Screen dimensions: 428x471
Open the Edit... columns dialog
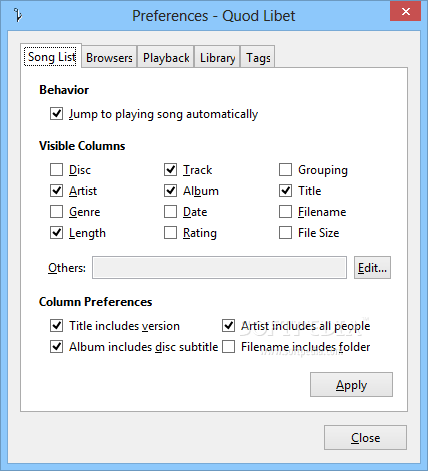pos(372,267)
